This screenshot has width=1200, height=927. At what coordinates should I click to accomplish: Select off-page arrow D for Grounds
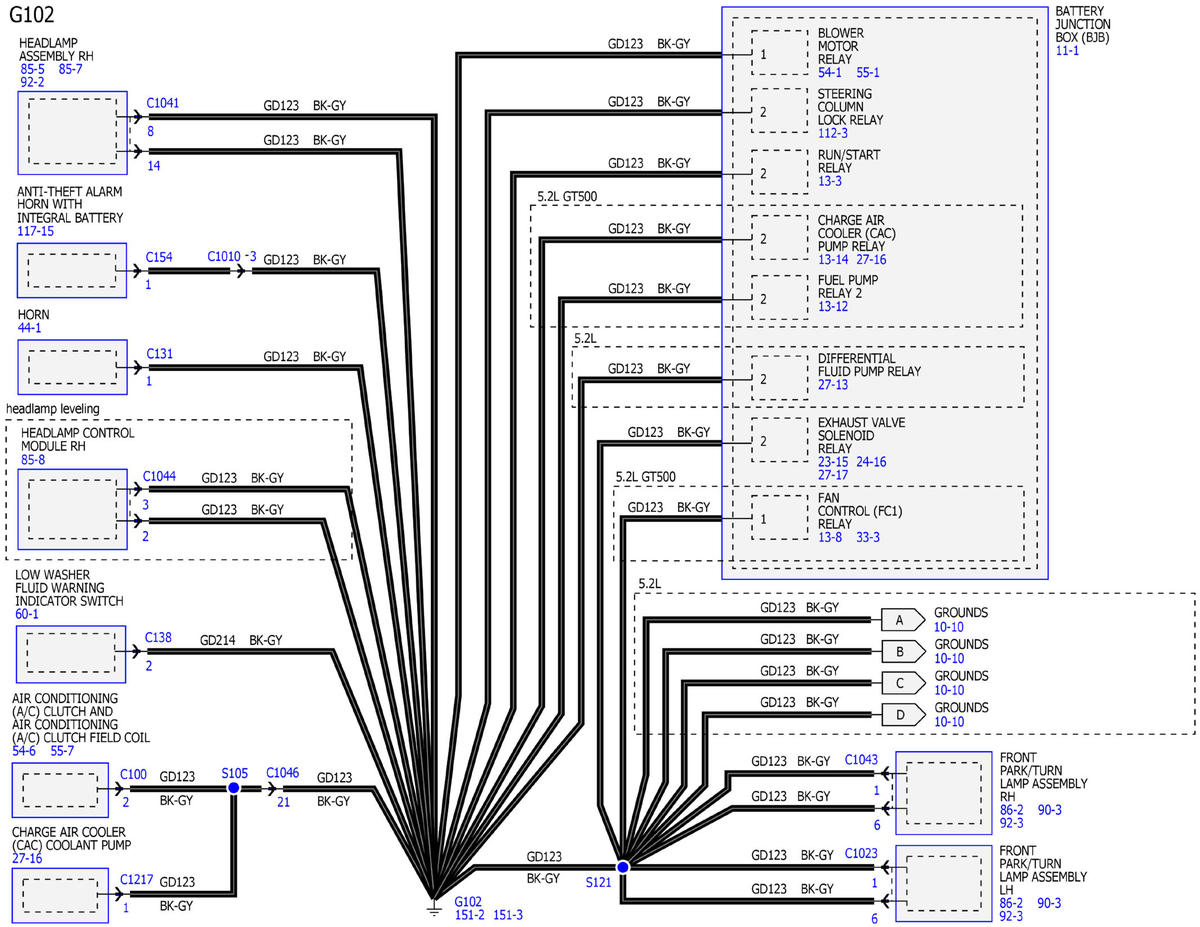point(902,715)
